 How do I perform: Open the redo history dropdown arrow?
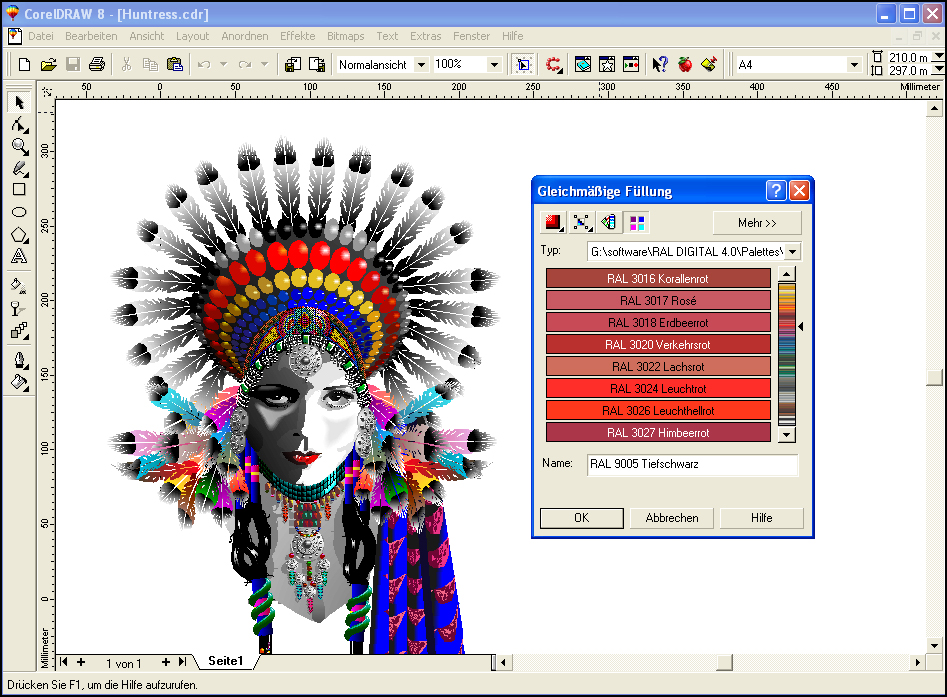(264, 64)
